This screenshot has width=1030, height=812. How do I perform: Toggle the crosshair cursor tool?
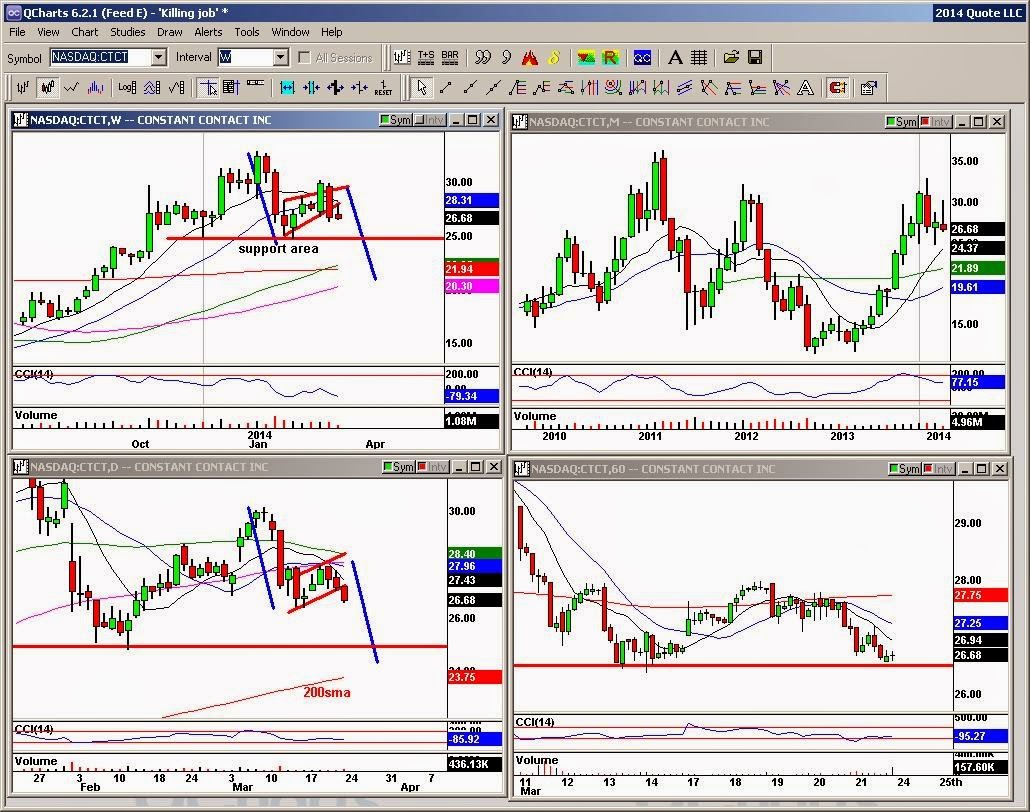point(208,87)
